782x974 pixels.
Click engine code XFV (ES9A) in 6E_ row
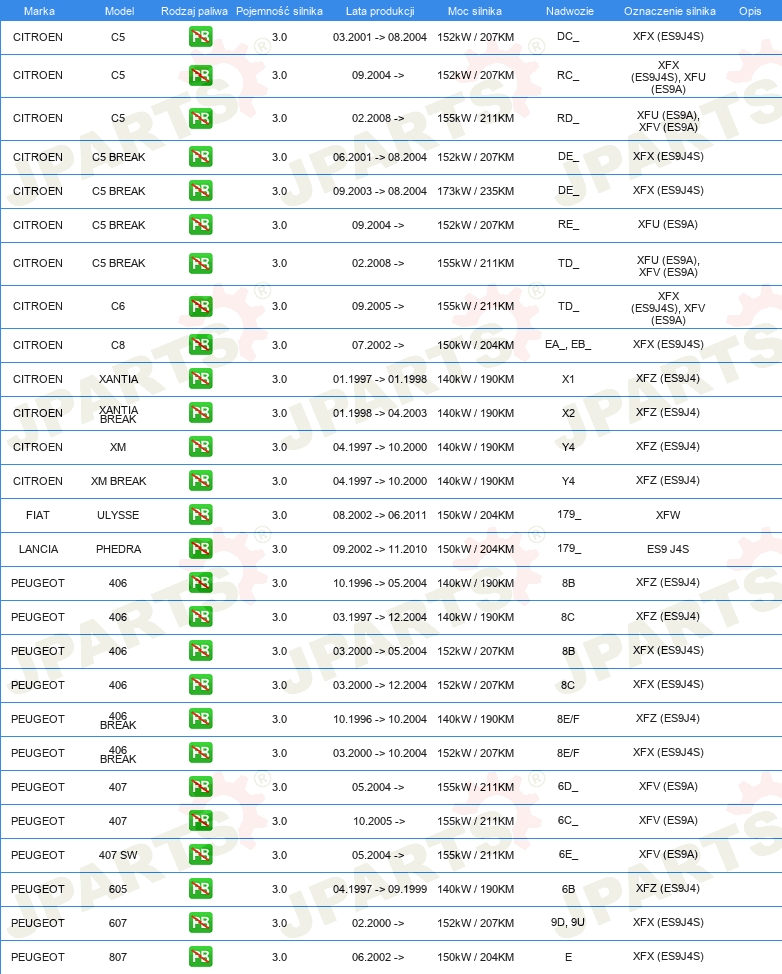[668, 854]
